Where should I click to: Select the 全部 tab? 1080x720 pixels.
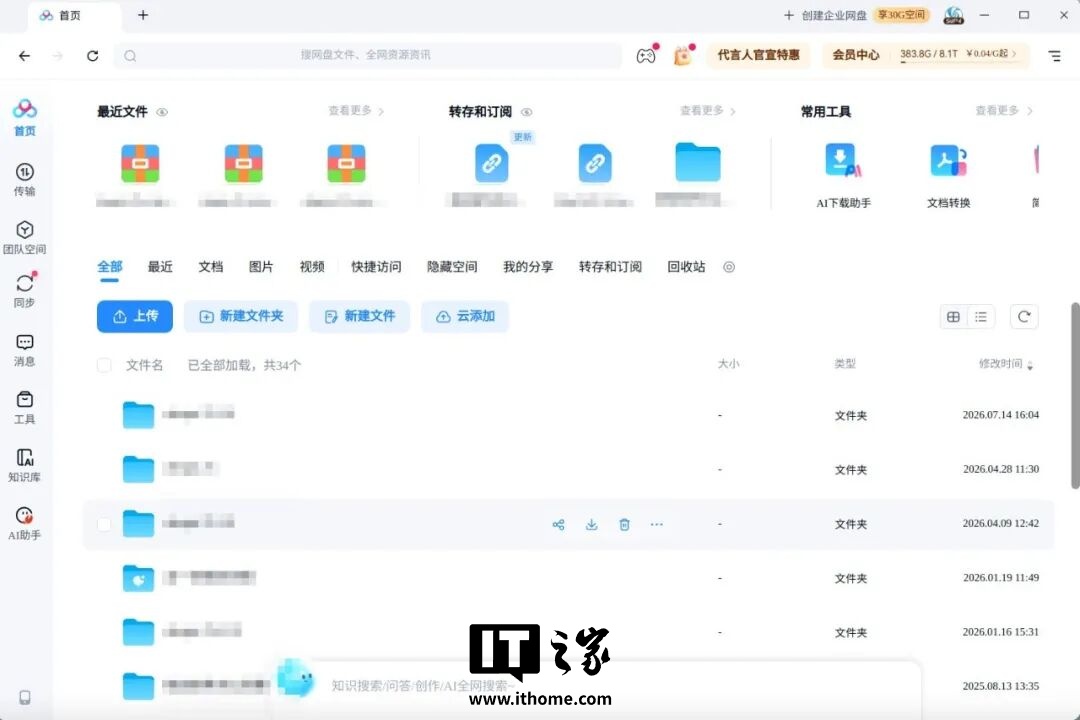coord(110,267)
